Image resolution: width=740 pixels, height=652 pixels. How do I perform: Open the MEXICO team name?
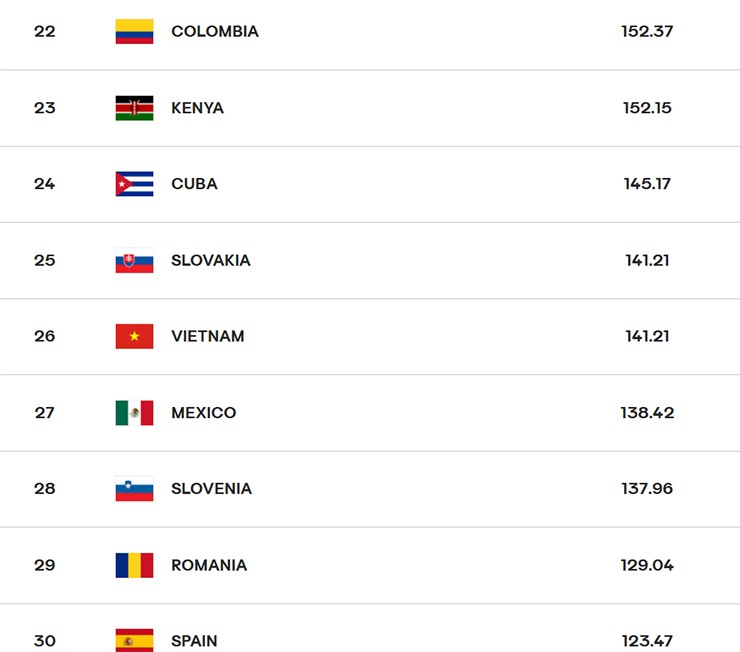pos(203,413)
